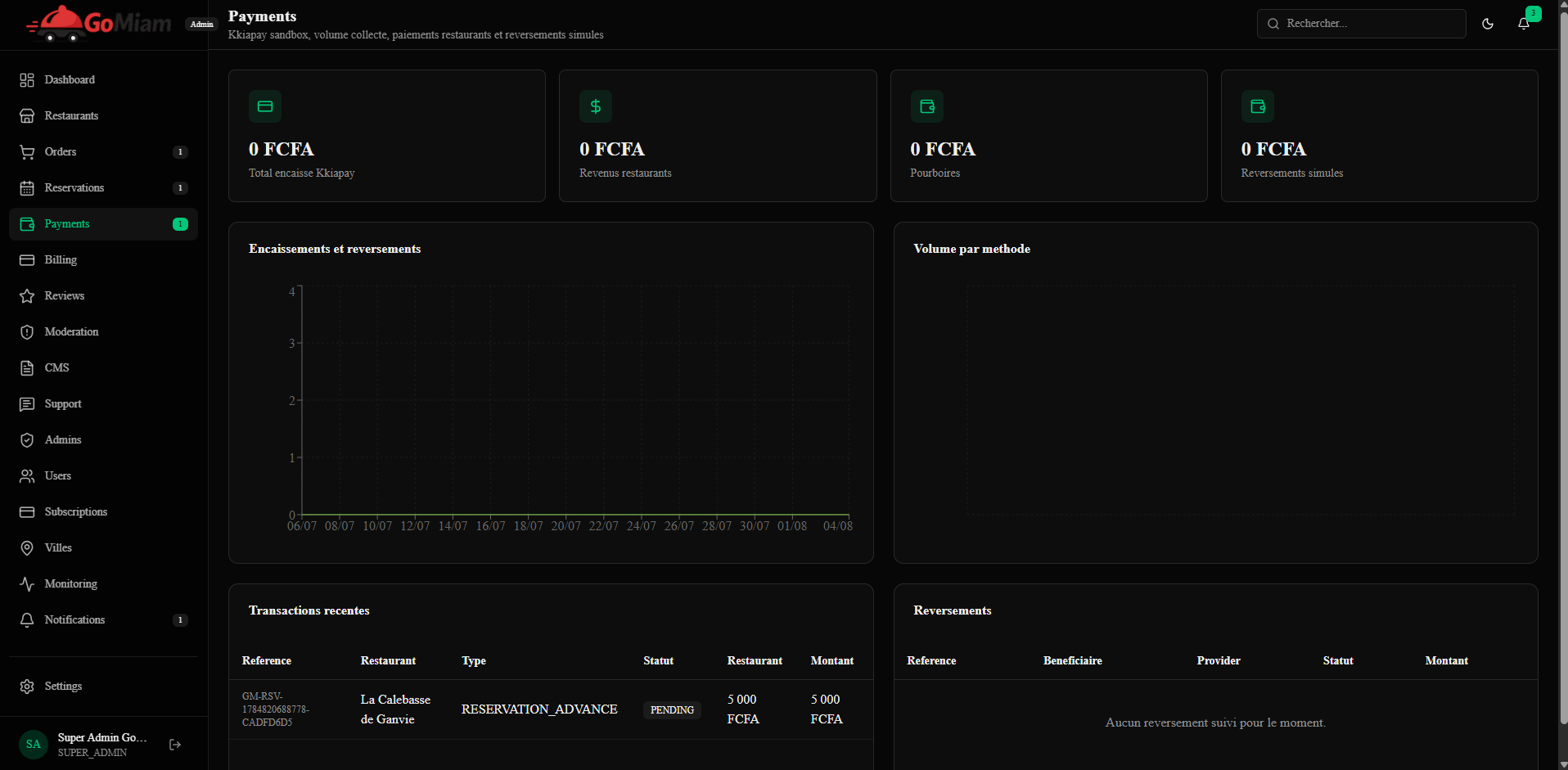This screenshot has height=770, width=1568.
Task: Click the Reservations count badge
Action: 181,188
